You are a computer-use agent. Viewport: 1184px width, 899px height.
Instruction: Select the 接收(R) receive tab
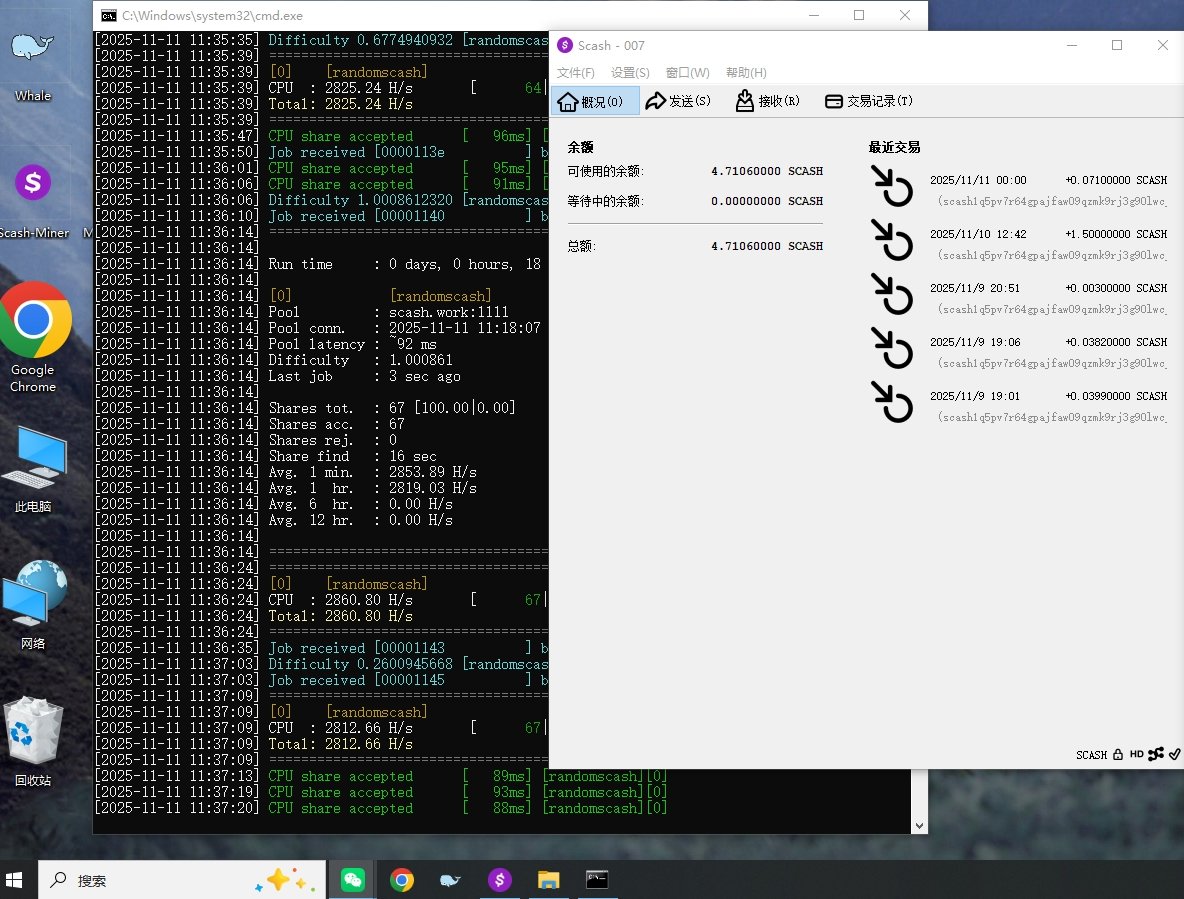pyautogui.click(x=767, y=101)
